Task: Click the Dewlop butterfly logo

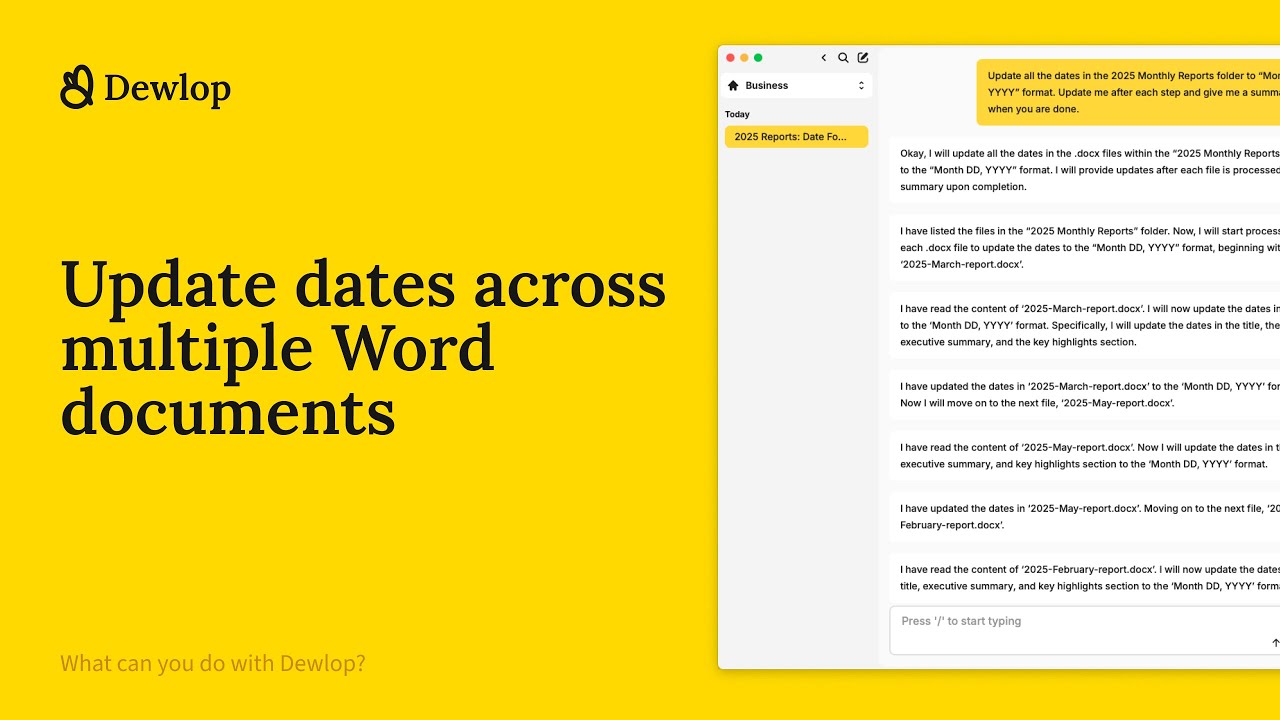Action: point(77,87)
